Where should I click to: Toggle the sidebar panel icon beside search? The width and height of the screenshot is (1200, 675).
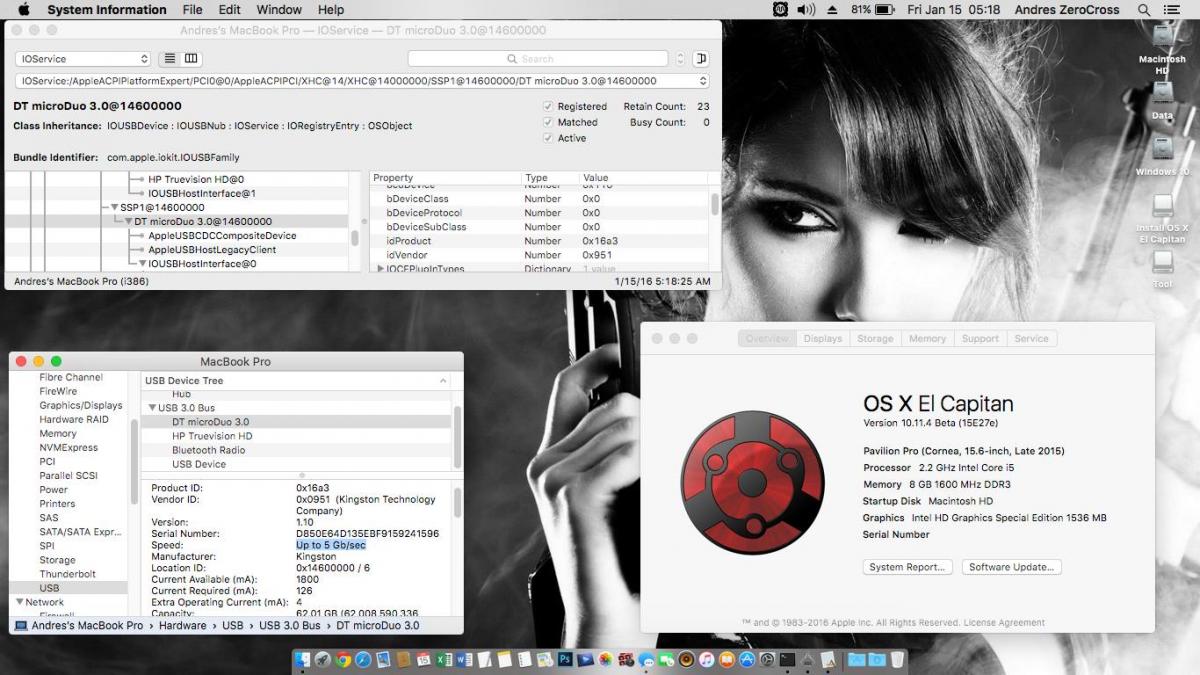coord(701,59)
